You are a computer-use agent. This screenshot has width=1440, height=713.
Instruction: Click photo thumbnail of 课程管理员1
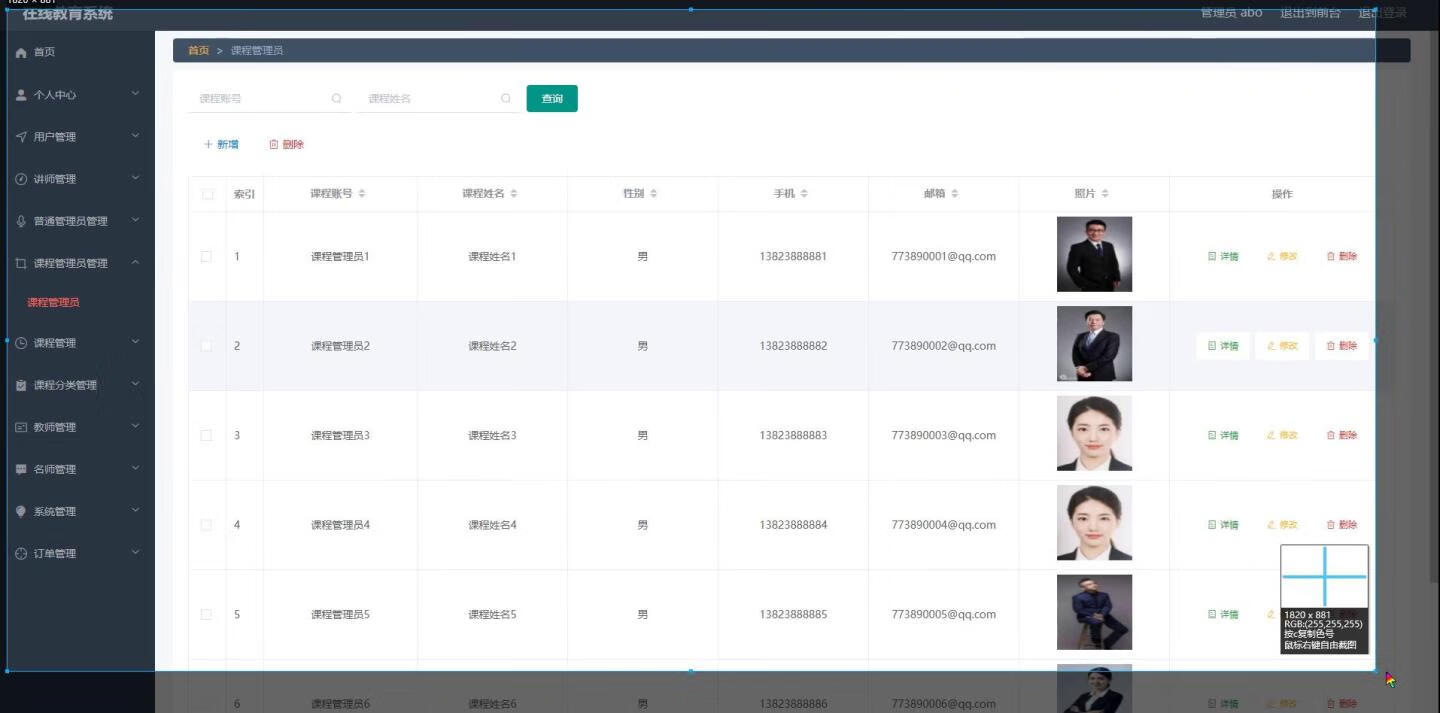1094,254
